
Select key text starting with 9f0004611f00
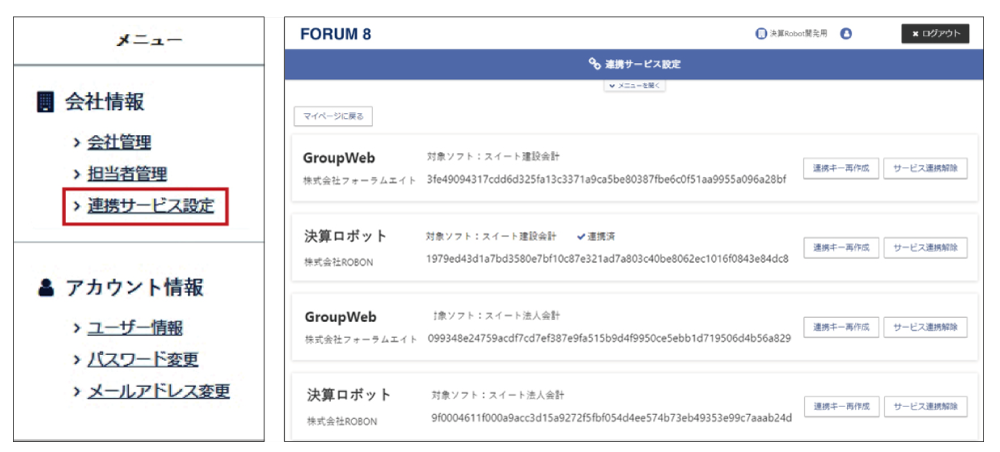(x=611, y=418)
